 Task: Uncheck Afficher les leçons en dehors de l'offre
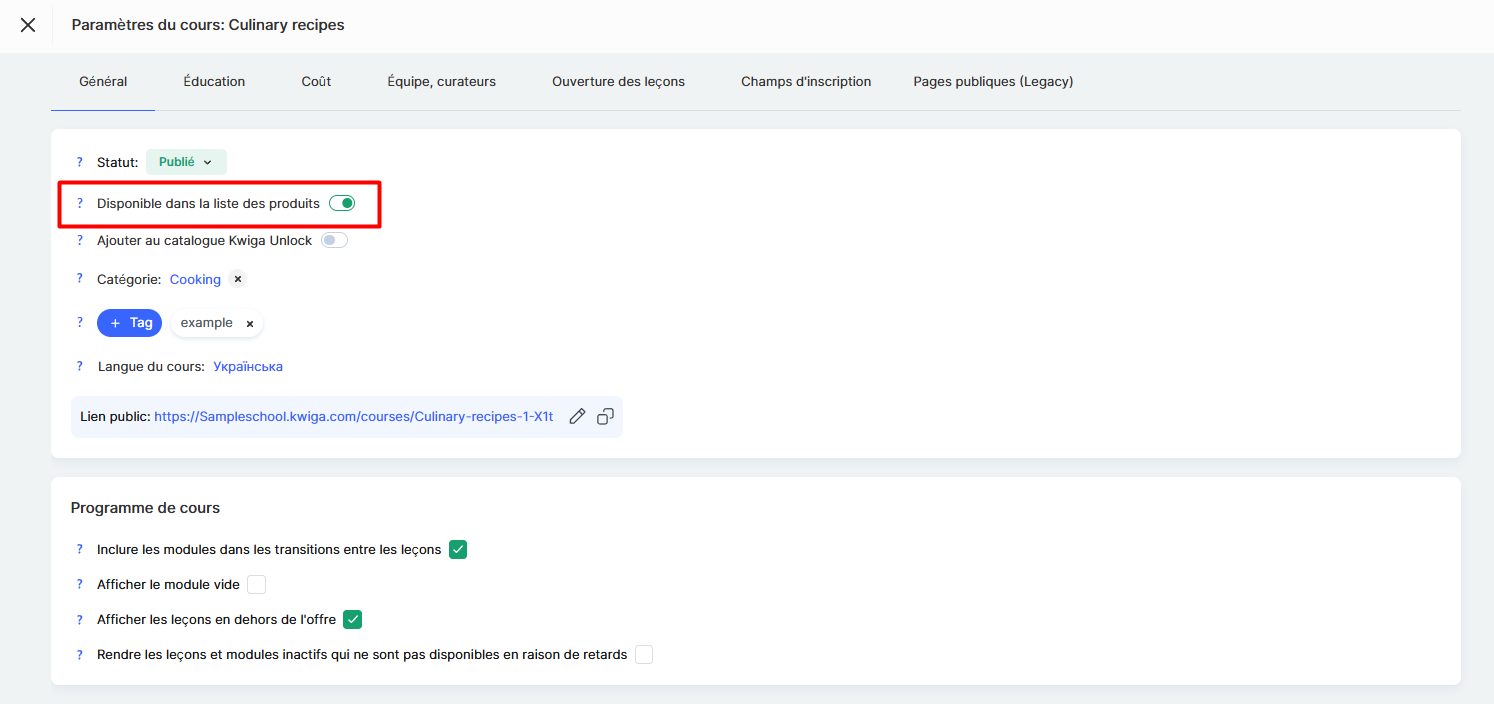pyautogui.click(x=352, y=620)
